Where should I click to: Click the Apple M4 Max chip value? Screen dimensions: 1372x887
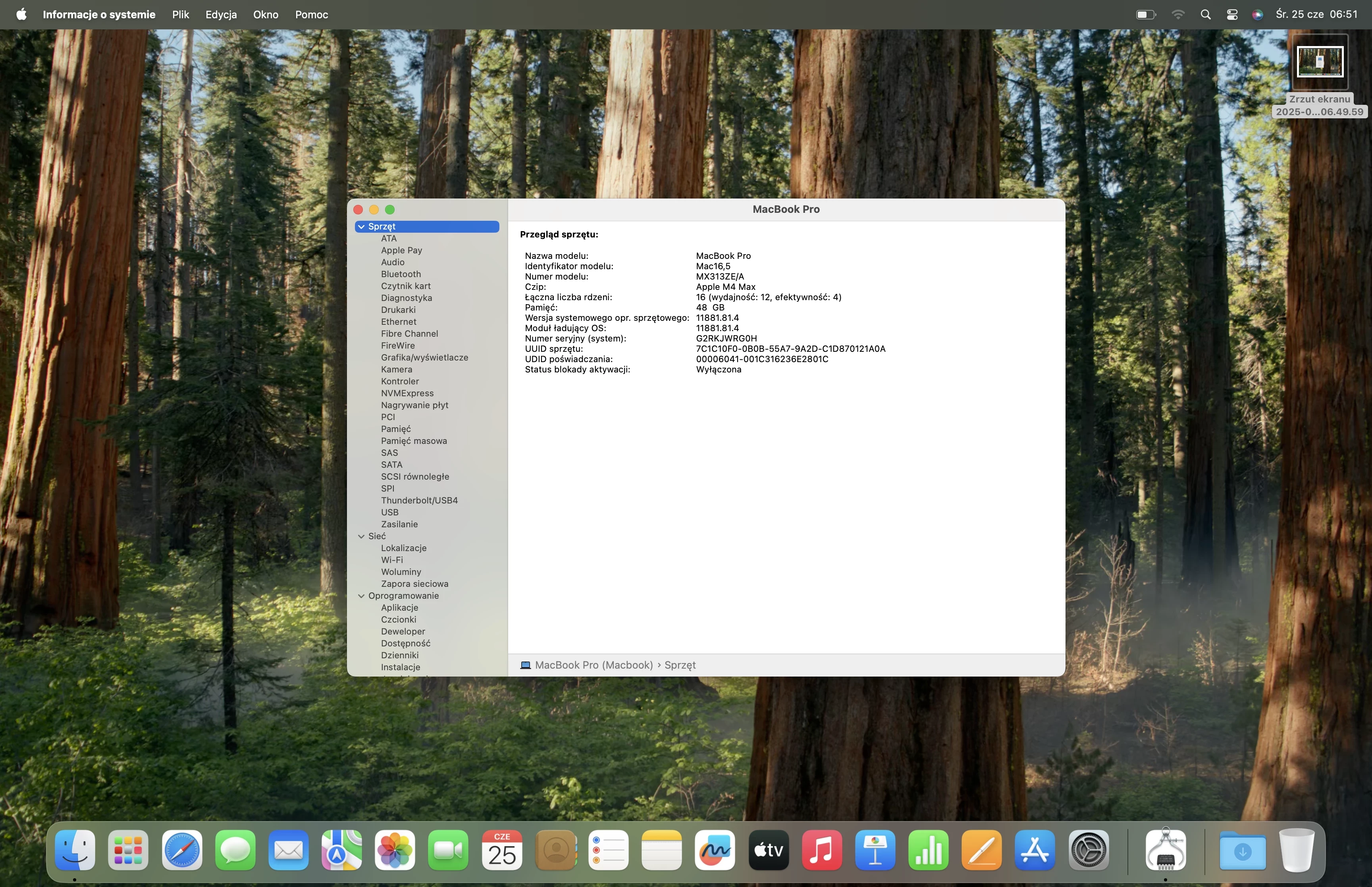coord(725,287)
